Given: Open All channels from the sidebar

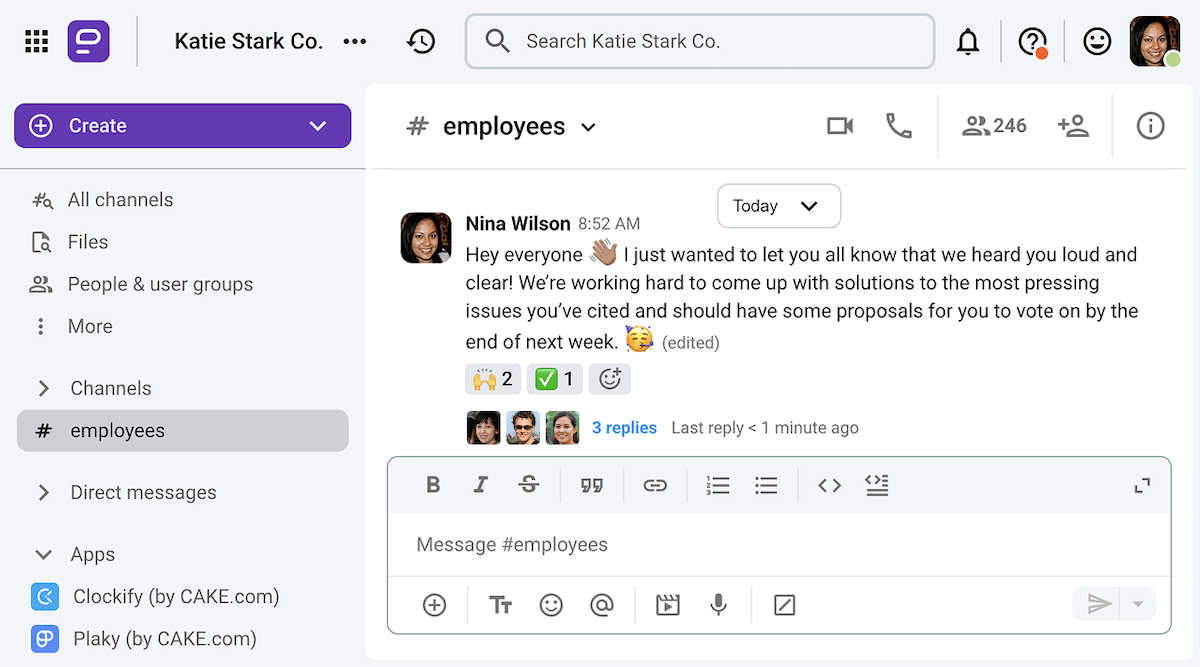Looking at the screenshot, I should pyautogui.click(x=119, y=199).
